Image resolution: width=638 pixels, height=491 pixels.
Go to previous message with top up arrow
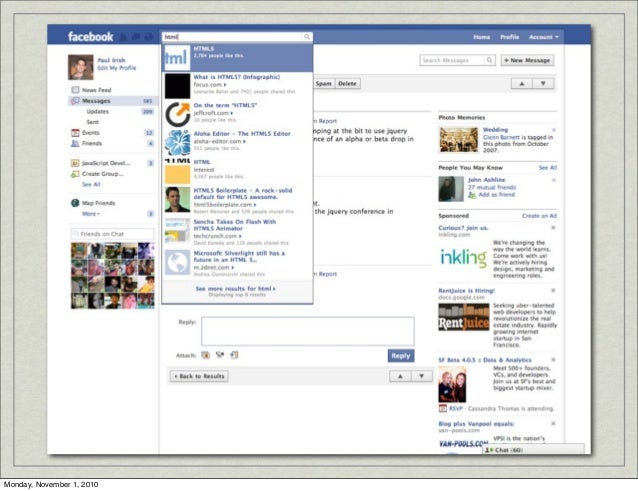tap(522, 83)
